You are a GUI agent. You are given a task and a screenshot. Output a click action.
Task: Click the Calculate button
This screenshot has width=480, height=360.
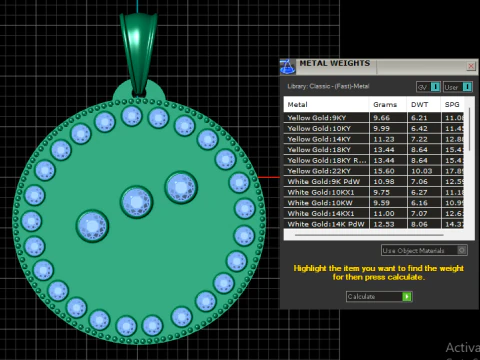(379, 296)
